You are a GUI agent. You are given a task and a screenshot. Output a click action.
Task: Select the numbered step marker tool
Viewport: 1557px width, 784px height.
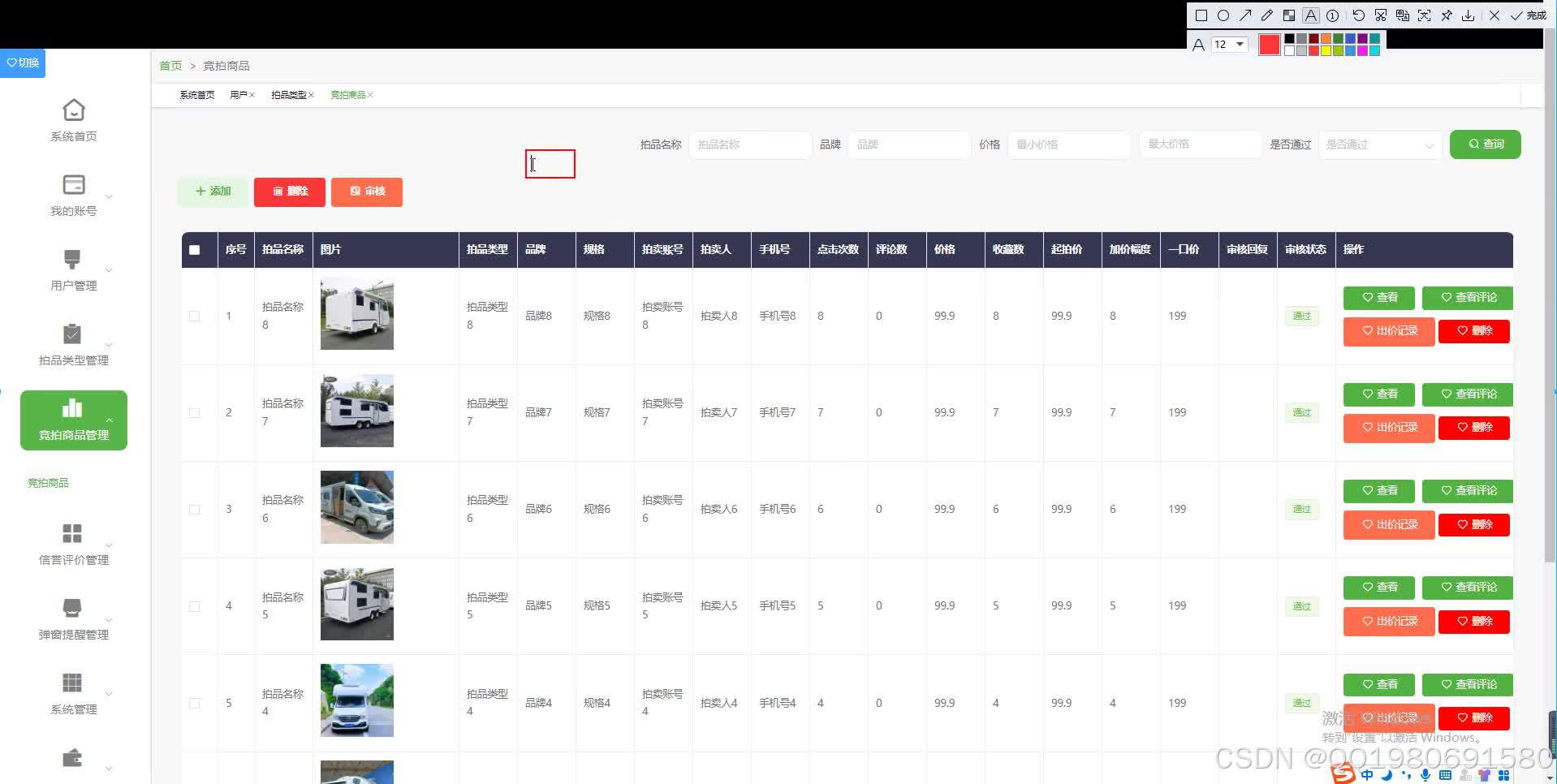pyautogui.click(x=1333, y=15)
